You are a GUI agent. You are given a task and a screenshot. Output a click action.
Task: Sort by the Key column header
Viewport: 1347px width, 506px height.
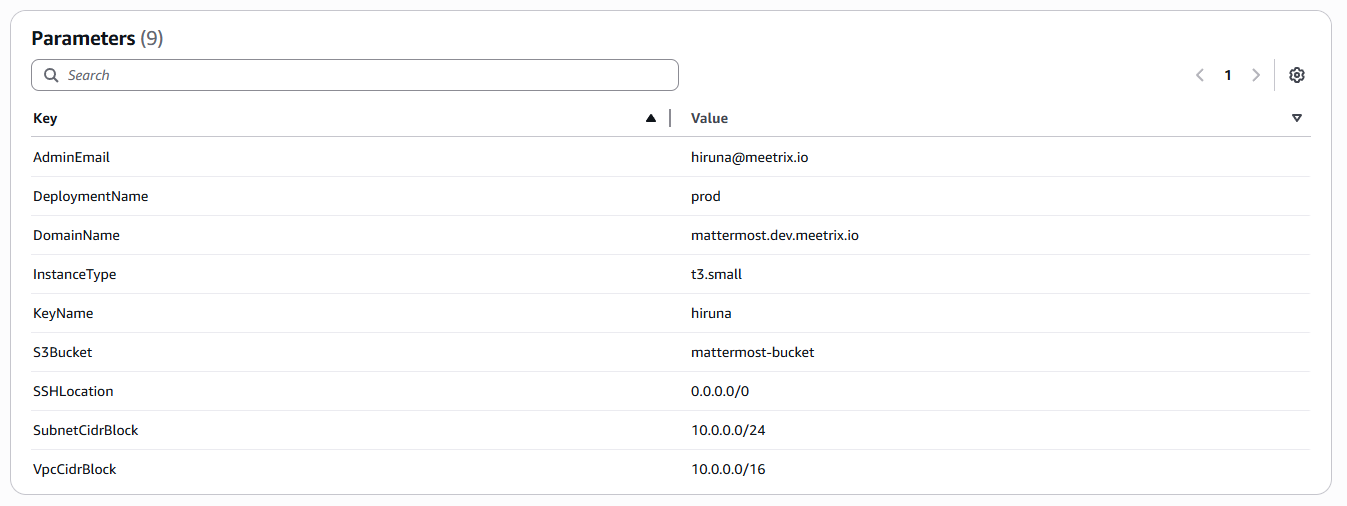[x=45, y=118]
